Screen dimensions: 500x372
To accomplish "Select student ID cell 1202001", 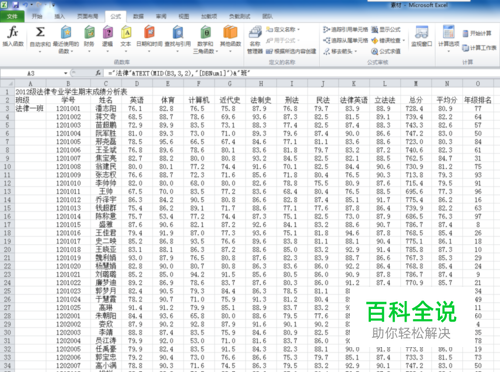I will pyautogui.click(x=68, y=316).
